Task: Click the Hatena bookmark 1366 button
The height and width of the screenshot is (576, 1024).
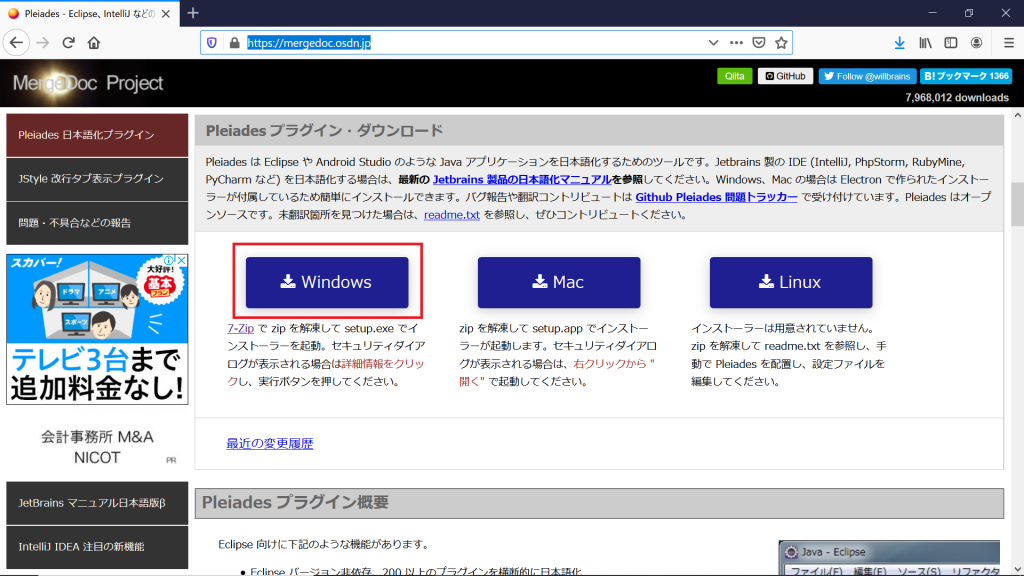Action: [966, 76]
